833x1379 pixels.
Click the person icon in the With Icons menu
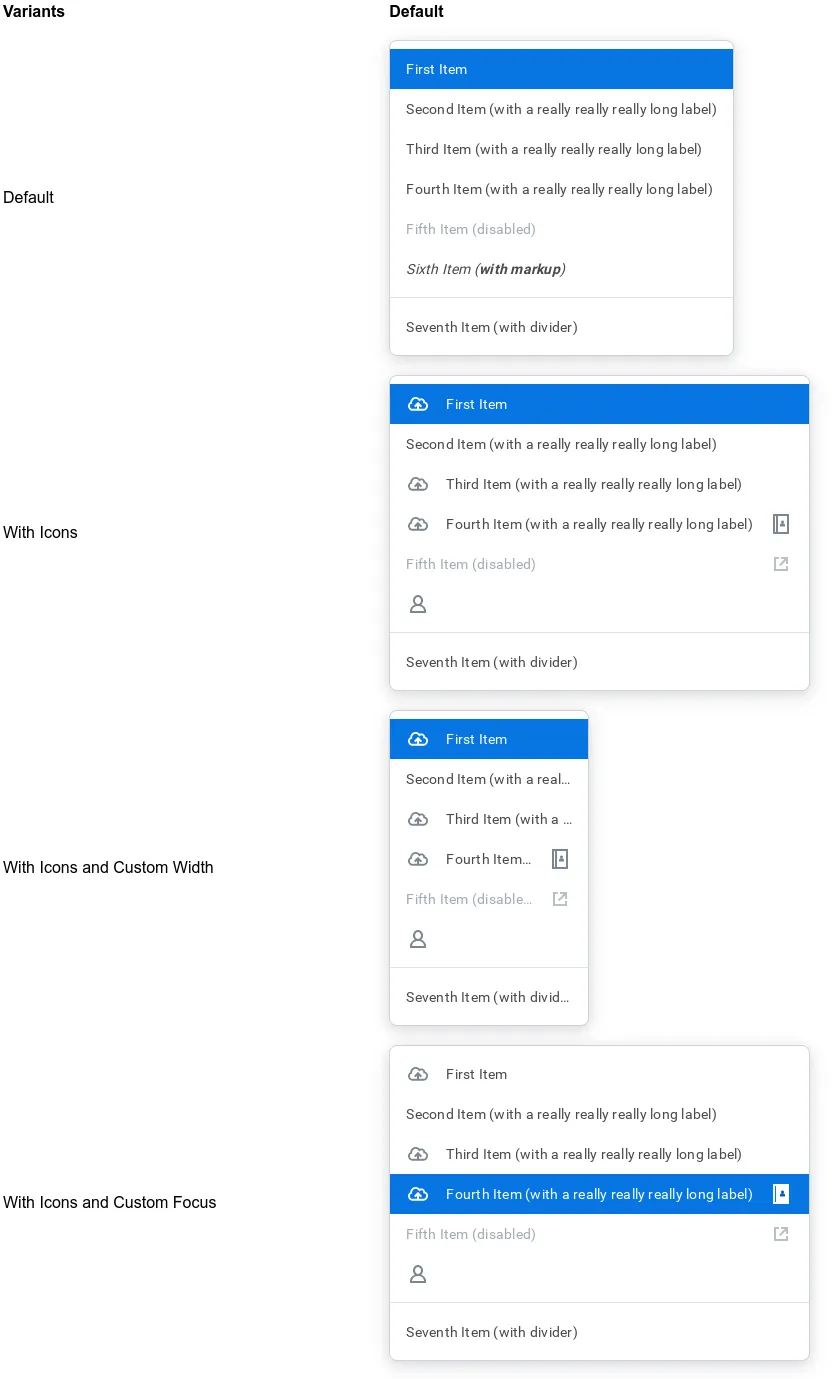point(418,604)
